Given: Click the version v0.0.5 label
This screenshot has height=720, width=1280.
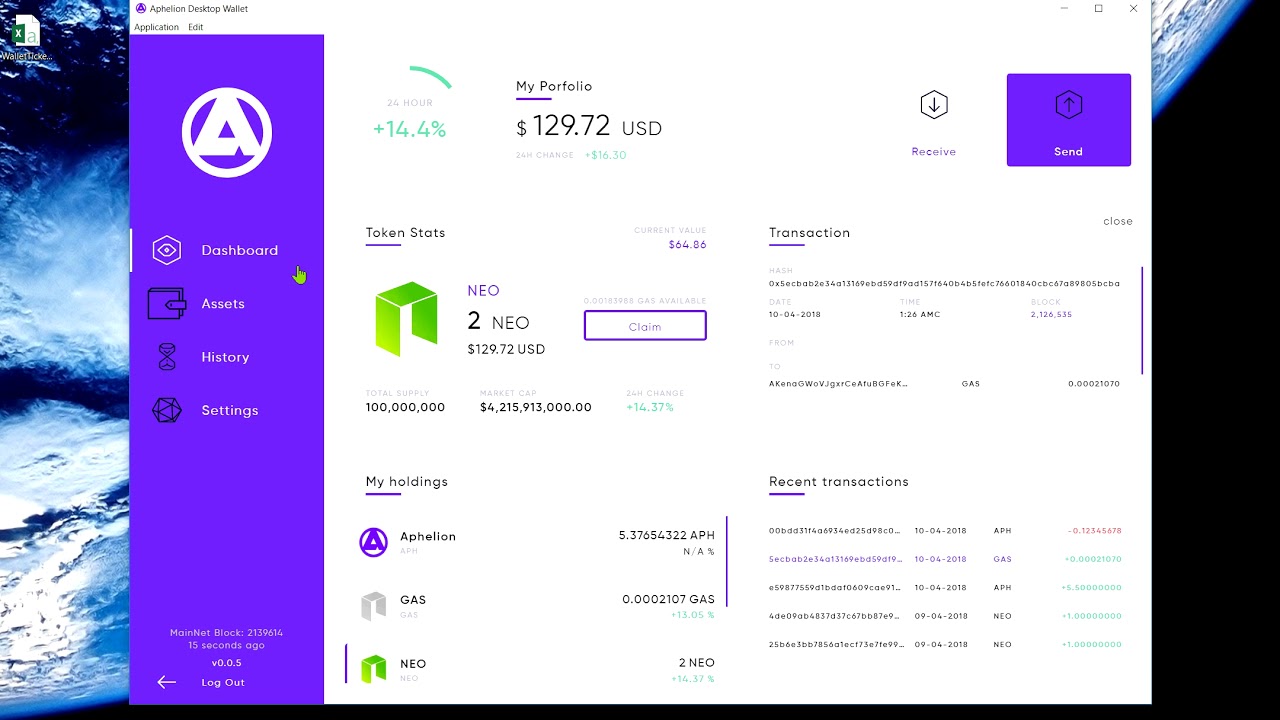Looking at the screenshot, I should point(226,662).
